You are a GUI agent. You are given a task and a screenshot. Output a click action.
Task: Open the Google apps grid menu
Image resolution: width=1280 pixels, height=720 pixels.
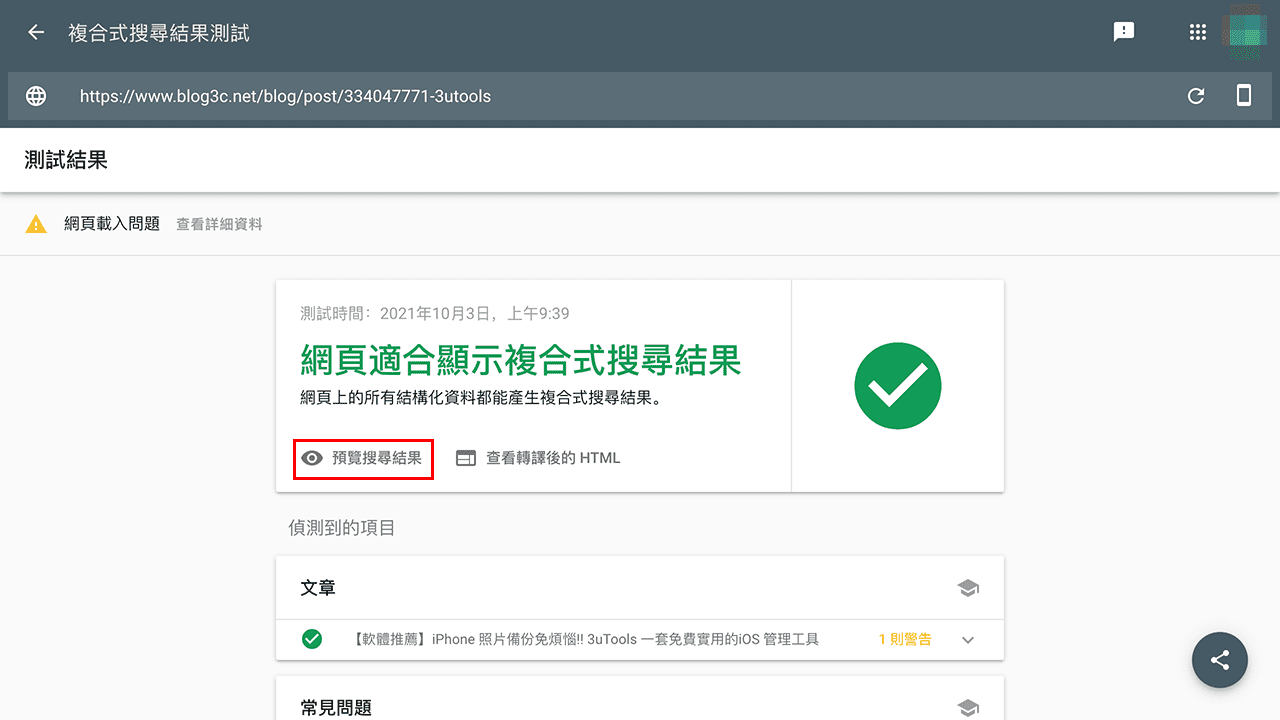[1197, 31]
